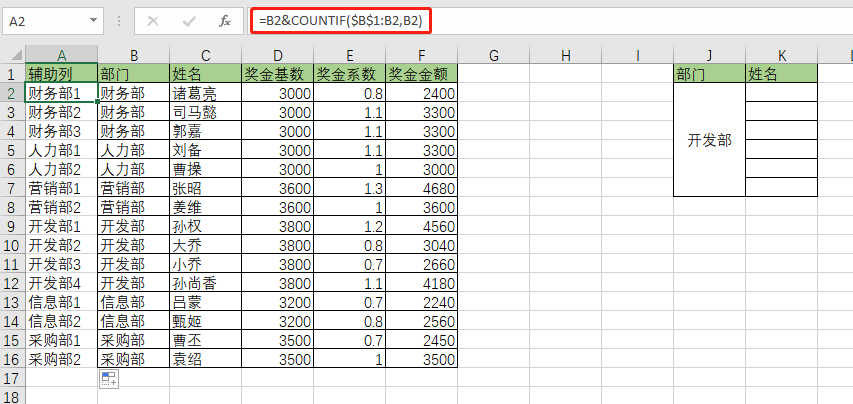Select cell containing 营销部1
The height and width of the screenshot is (404, 853).
(x=61, y=188)
